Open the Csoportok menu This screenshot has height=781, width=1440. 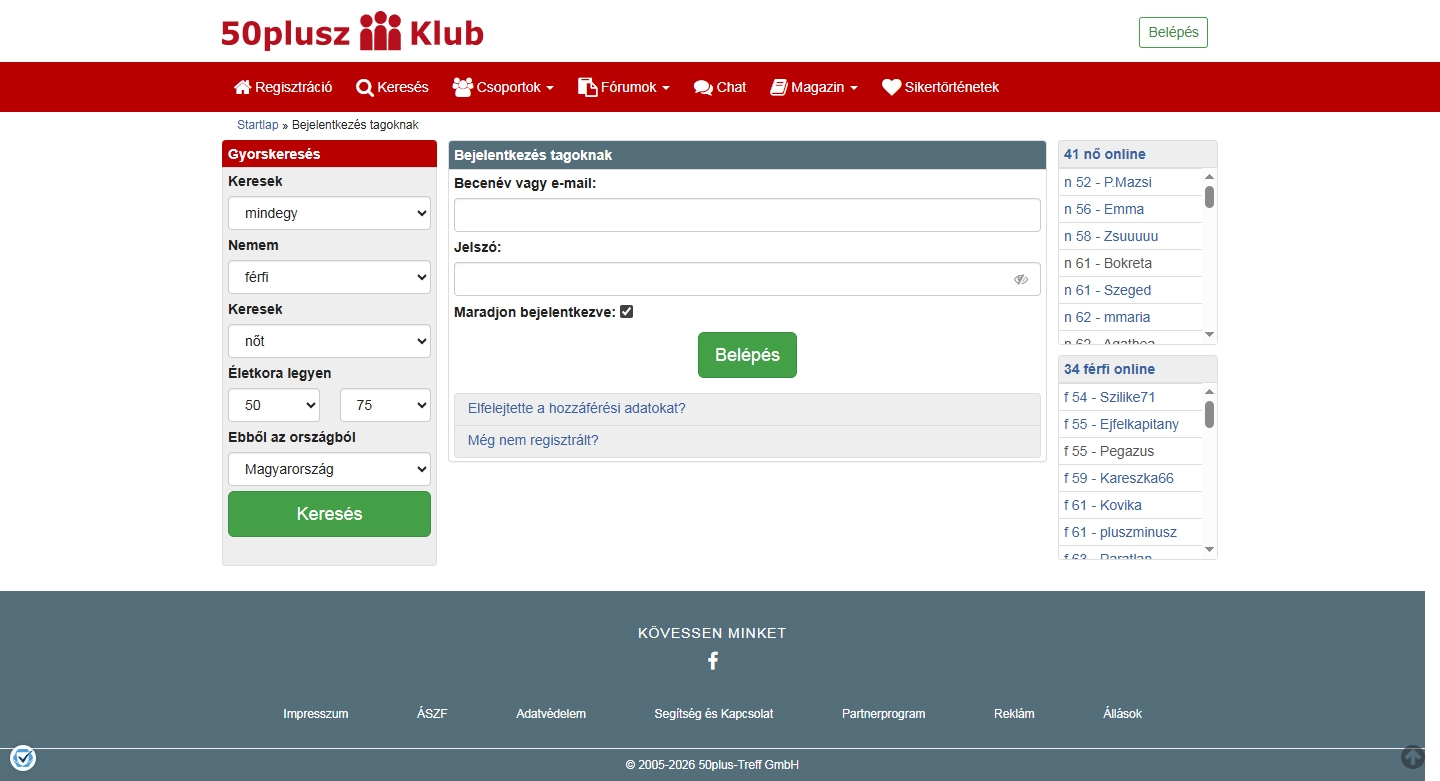click(503, 87)
